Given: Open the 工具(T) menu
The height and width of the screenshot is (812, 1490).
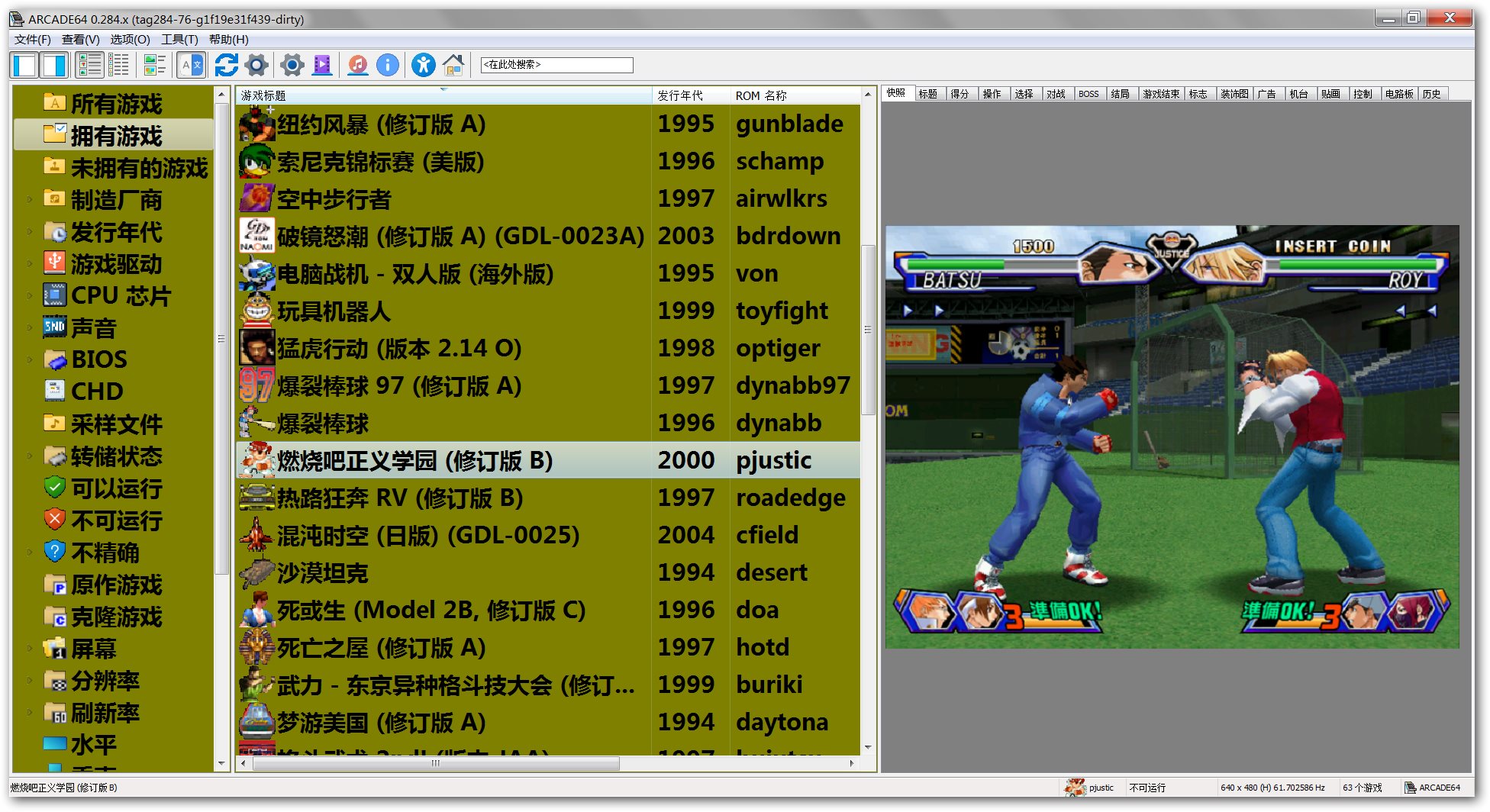Looking at the screenshot, I should (x=179, y=40).
